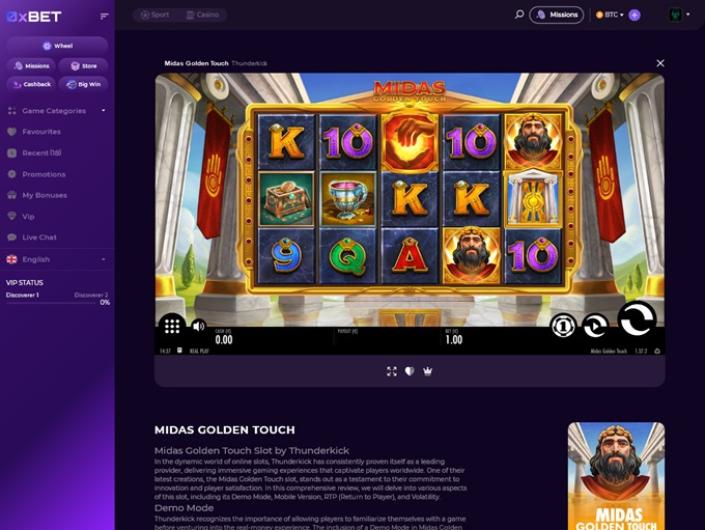Switch to the Sport tab
Screen dimensions: 705x530
(155, 15)
